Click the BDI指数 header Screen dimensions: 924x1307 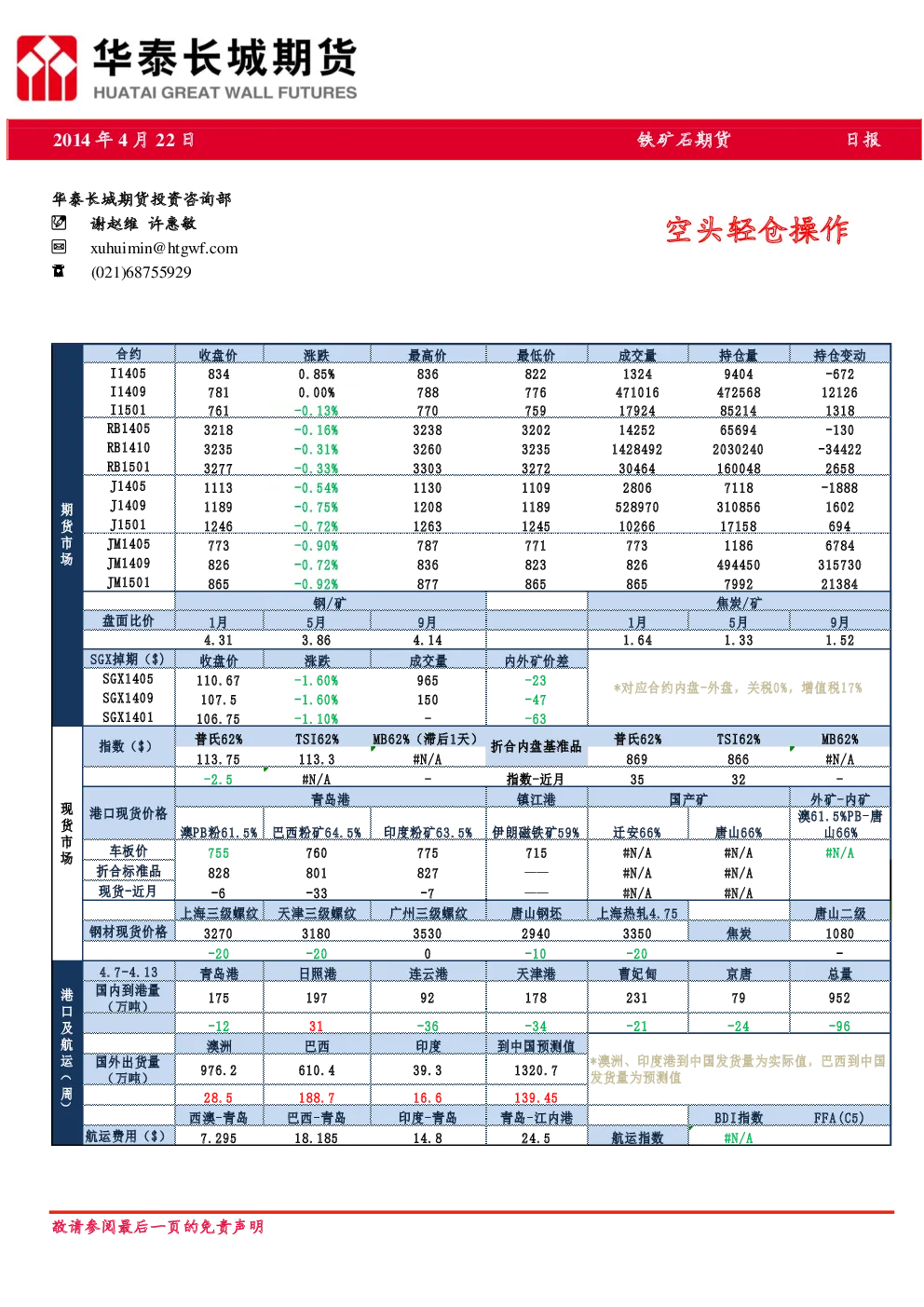[x=738, y=1118]
